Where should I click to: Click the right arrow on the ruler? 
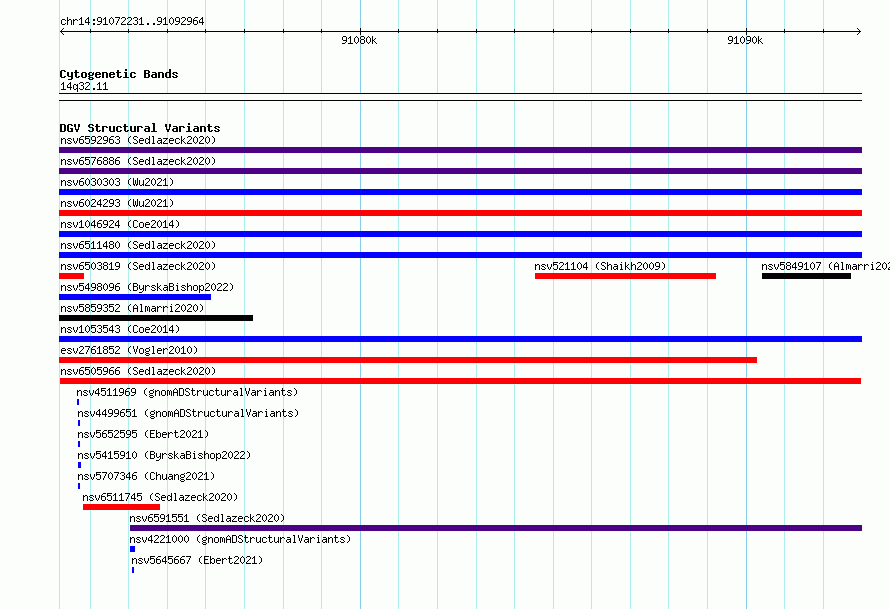coord(859,31)
